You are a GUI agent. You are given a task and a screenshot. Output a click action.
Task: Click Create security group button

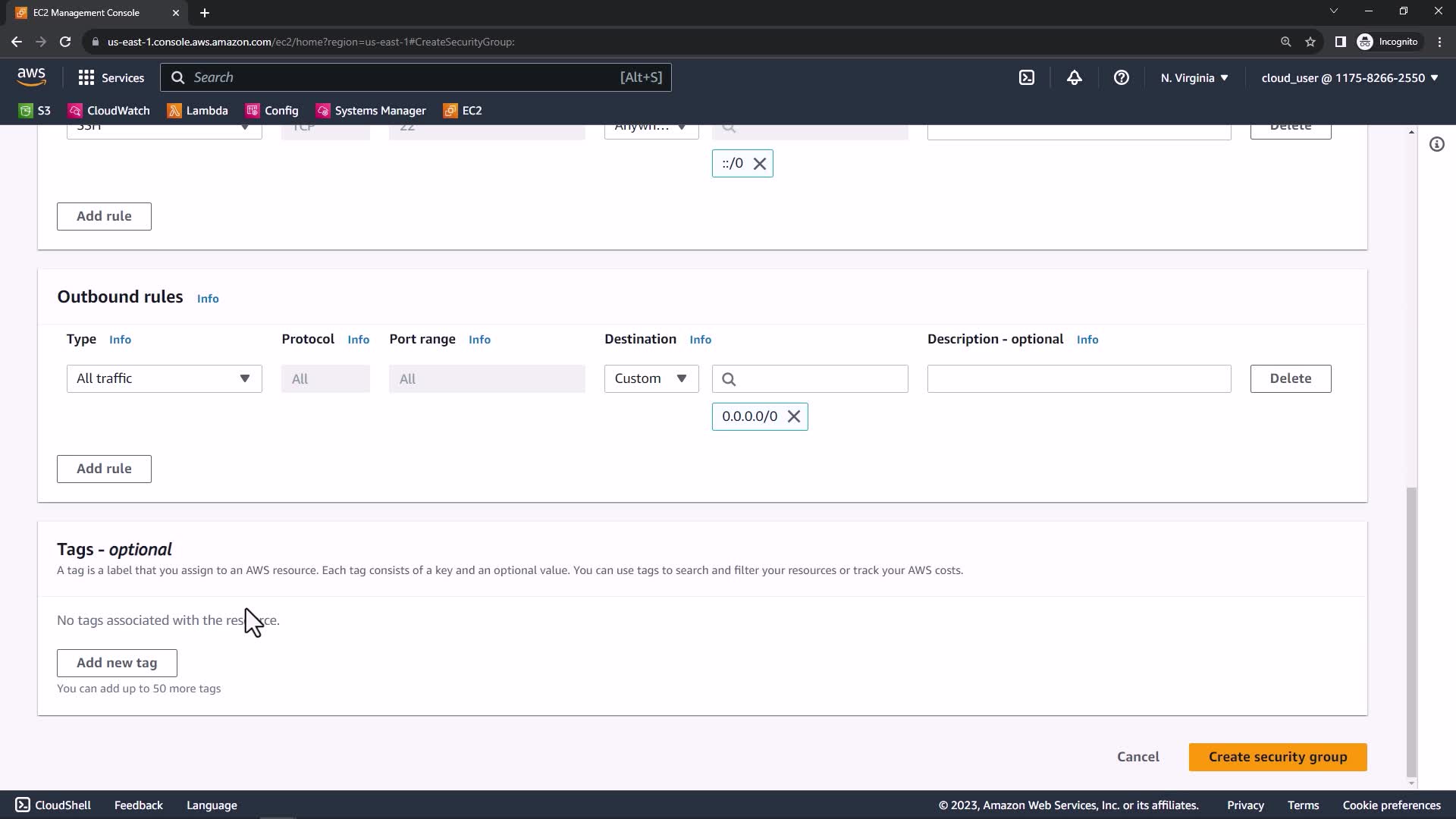1277,757
